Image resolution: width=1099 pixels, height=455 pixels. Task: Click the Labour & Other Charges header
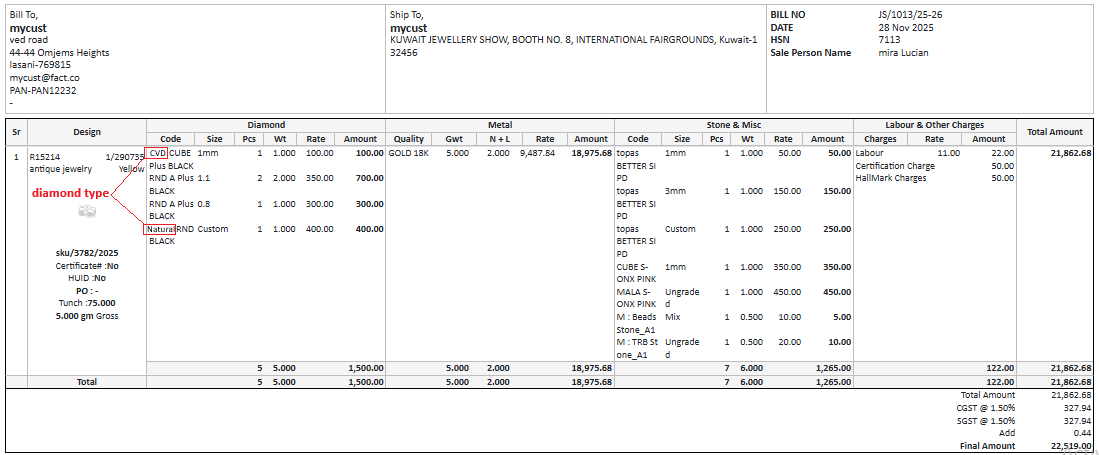(934, 125)
